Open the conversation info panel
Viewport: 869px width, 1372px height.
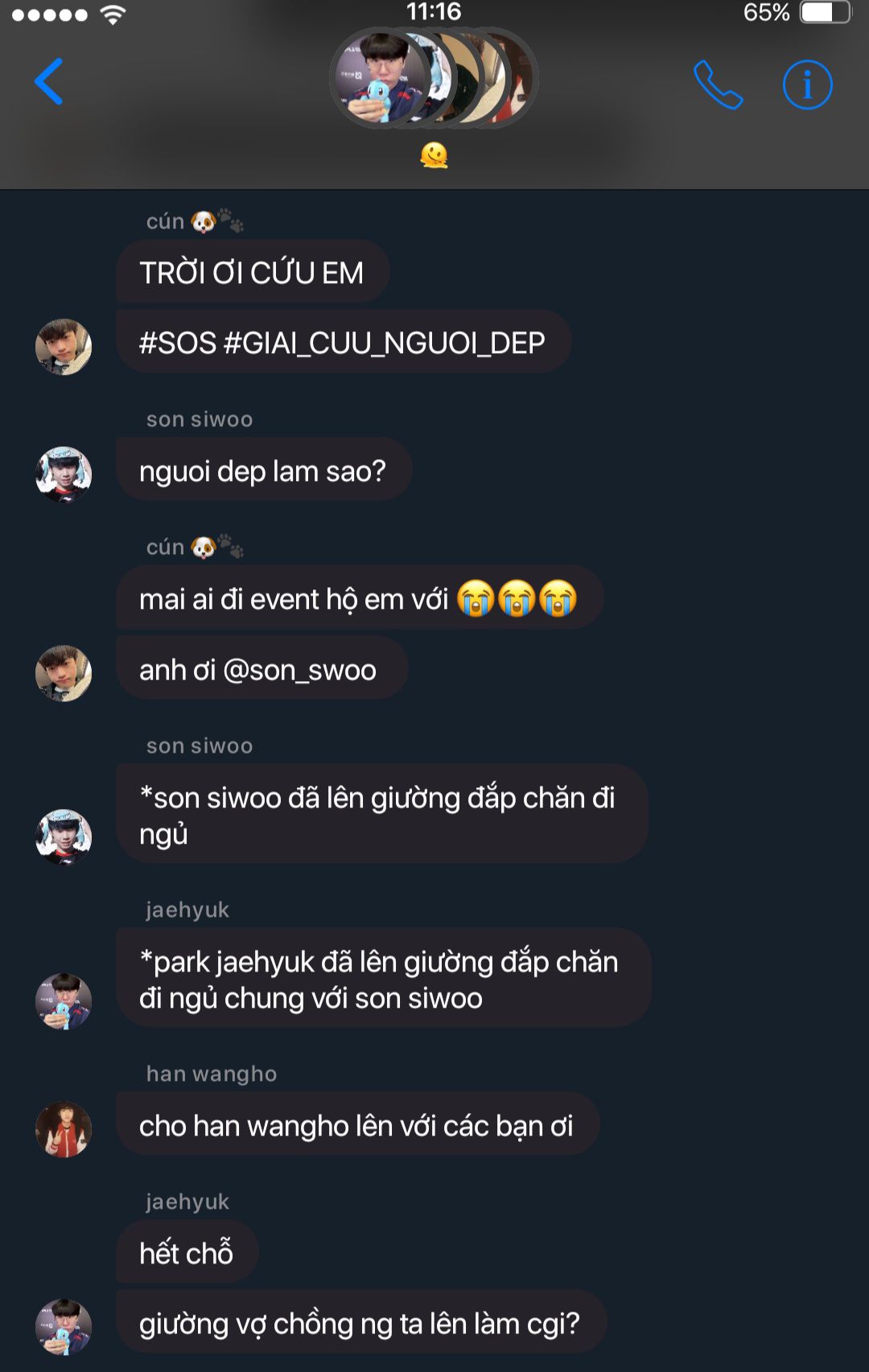point(807,84)
